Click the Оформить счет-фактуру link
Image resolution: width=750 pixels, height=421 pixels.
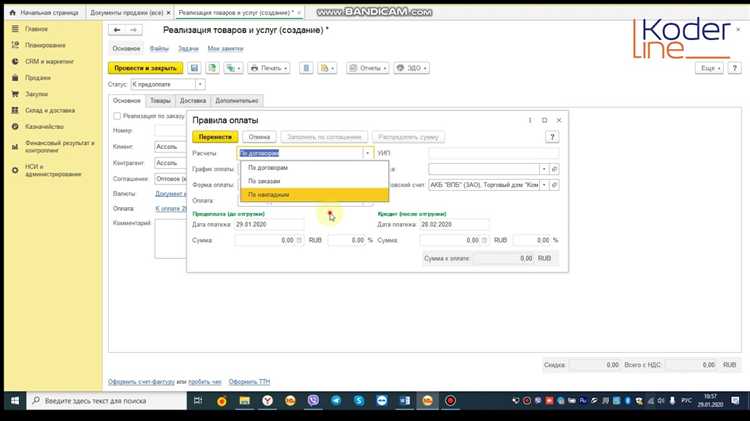tap(141, 381)
